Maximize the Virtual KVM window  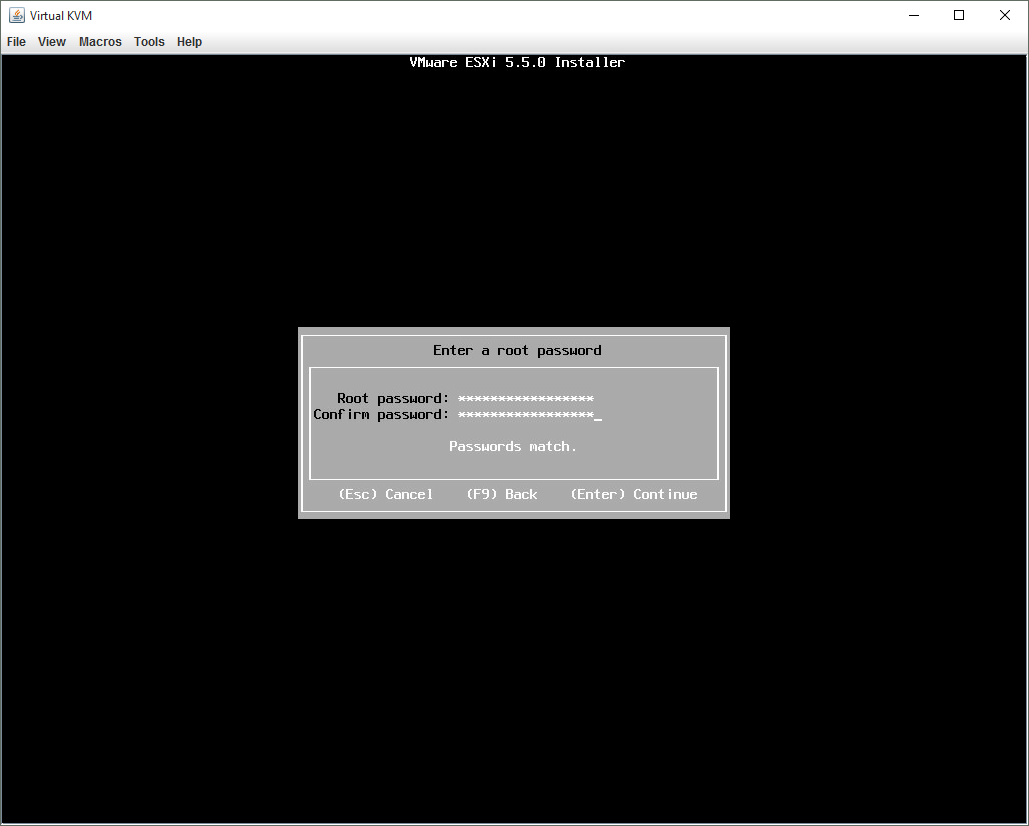coord(959,15)
